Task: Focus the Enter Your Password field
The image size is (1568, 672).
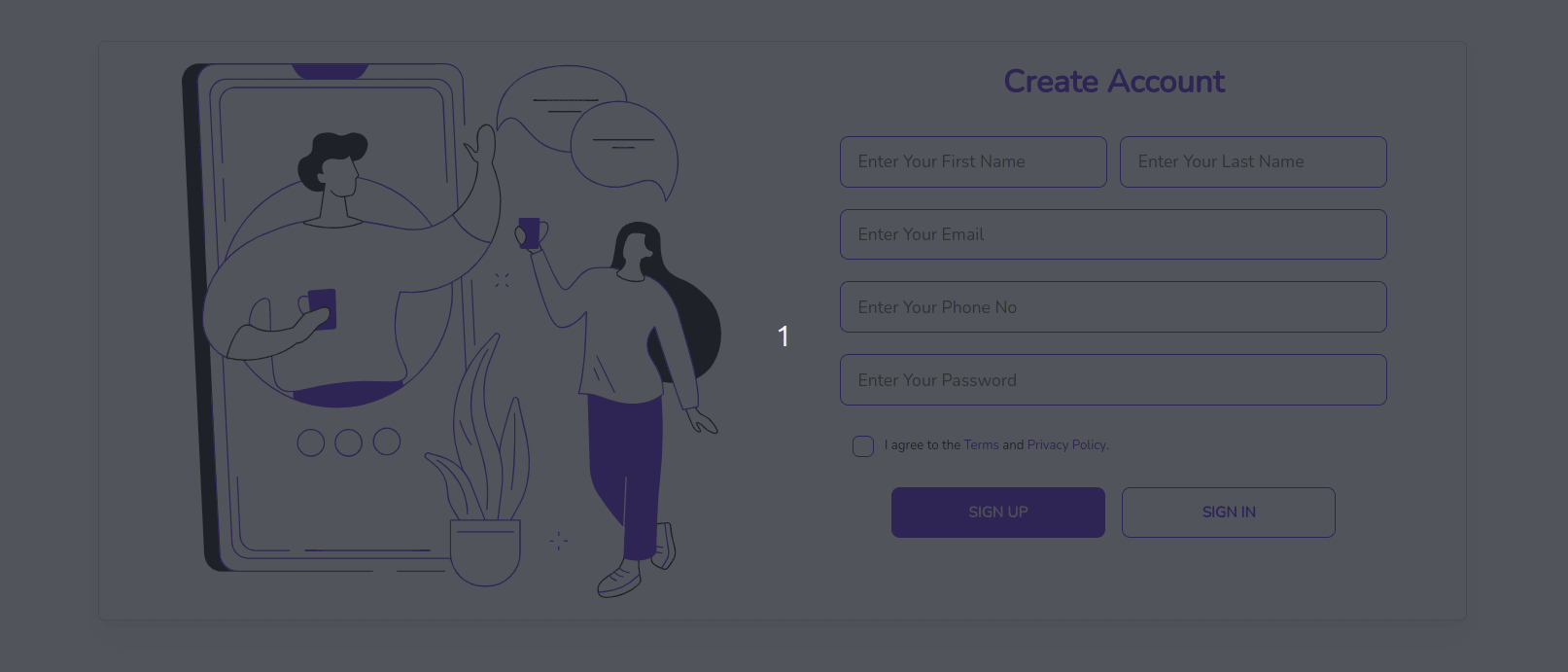Action: (x=1113, y=380)
